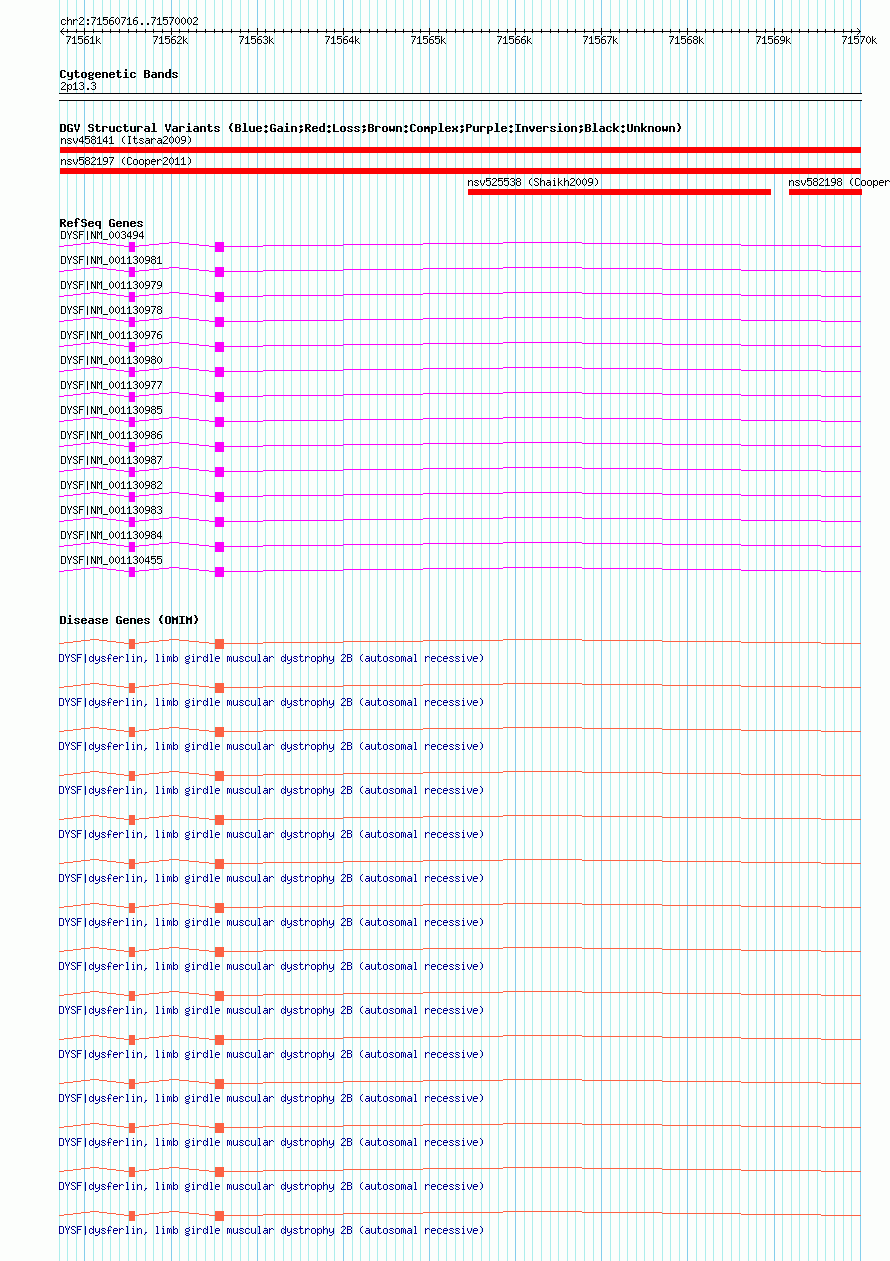Click the larger magenta exon of DYSF|NM_001130455
This screenshot has width=890, height=1261.
[x=219, y=571]
